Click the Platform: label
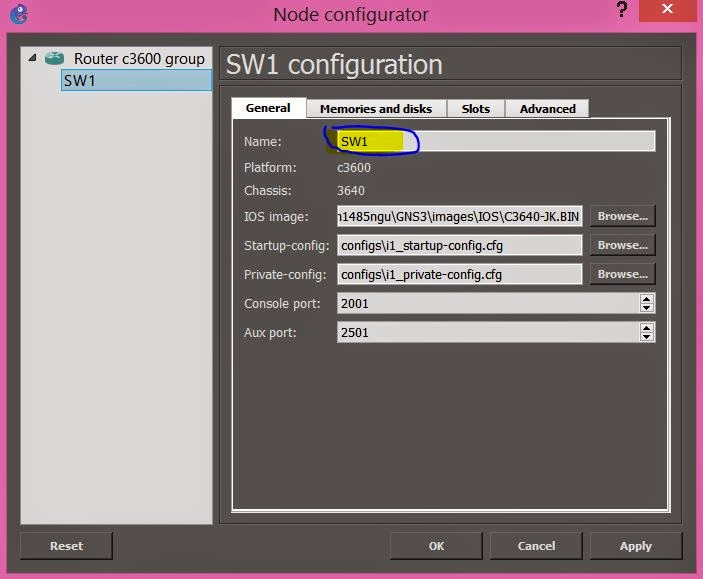The width and height of the screenshot is (703, 579). (x=270, y=168)
